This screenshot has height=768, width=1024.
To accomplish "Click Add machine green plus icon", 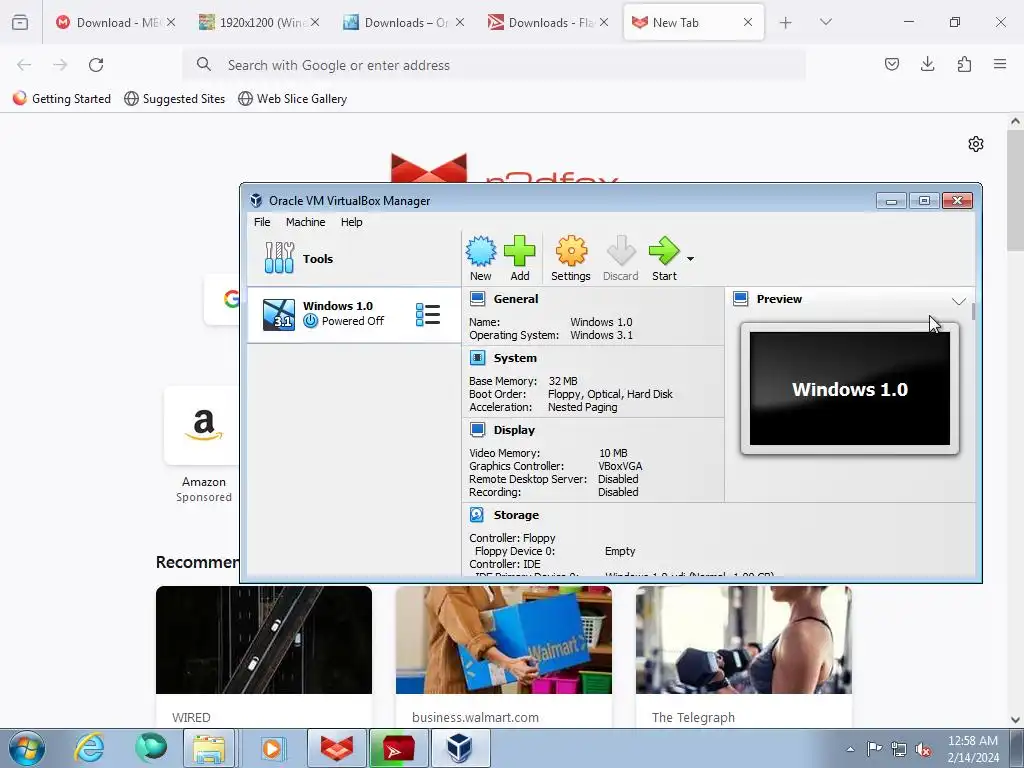I will (x=520, y=259).
